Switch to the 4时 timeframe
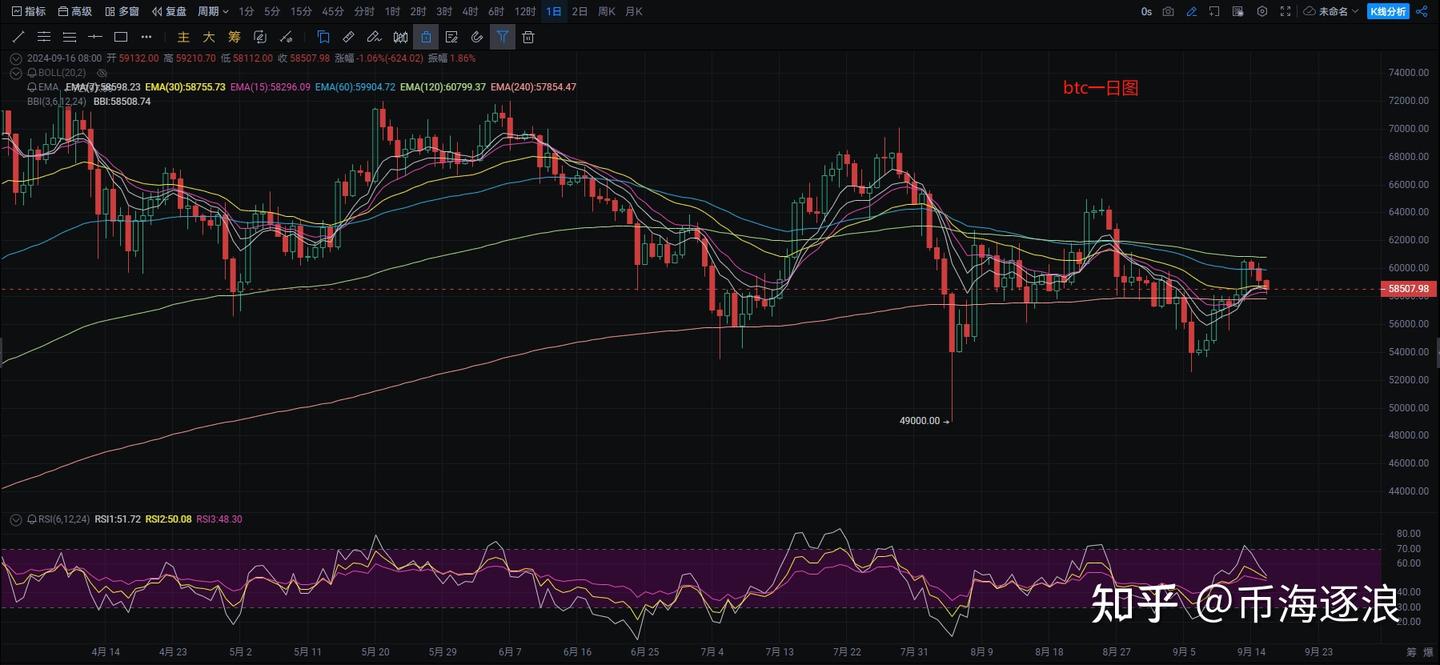1440x665 pixels. 470,11
